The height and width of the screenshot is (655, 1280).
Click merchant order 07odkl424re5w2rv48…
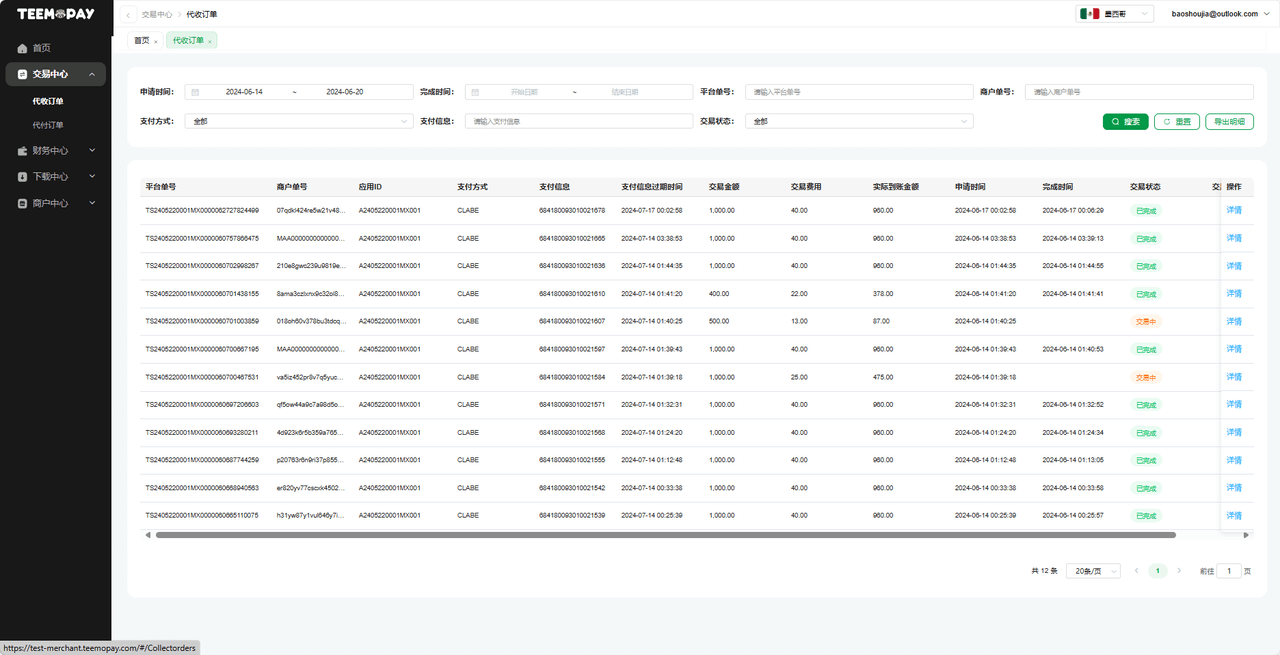point(311,211)
